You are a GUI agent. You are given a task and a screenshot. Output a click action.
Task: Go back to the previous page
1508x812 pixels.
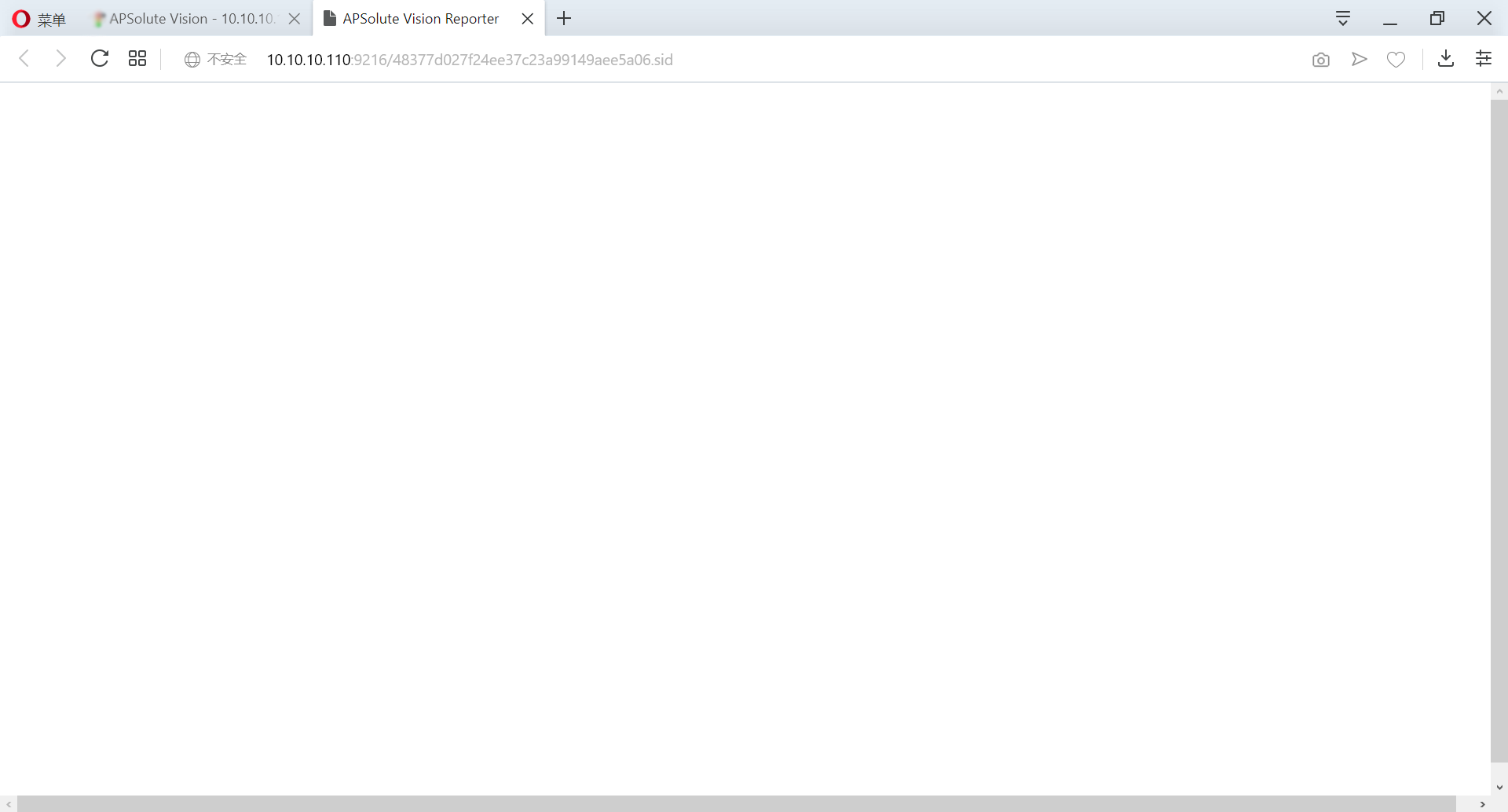pyautogui.click(x=24, y=59)
